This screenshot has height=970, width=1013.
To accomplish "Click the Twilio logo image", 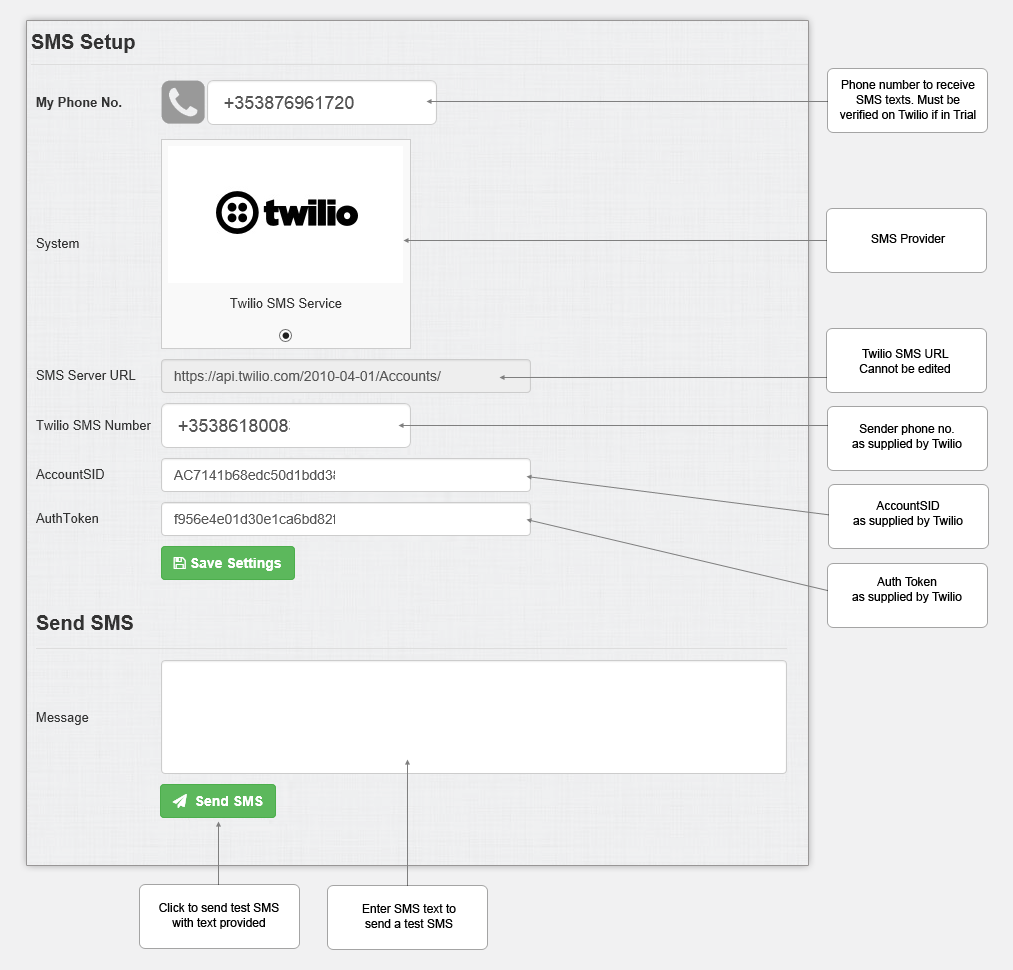I will [x=286, y=214].
